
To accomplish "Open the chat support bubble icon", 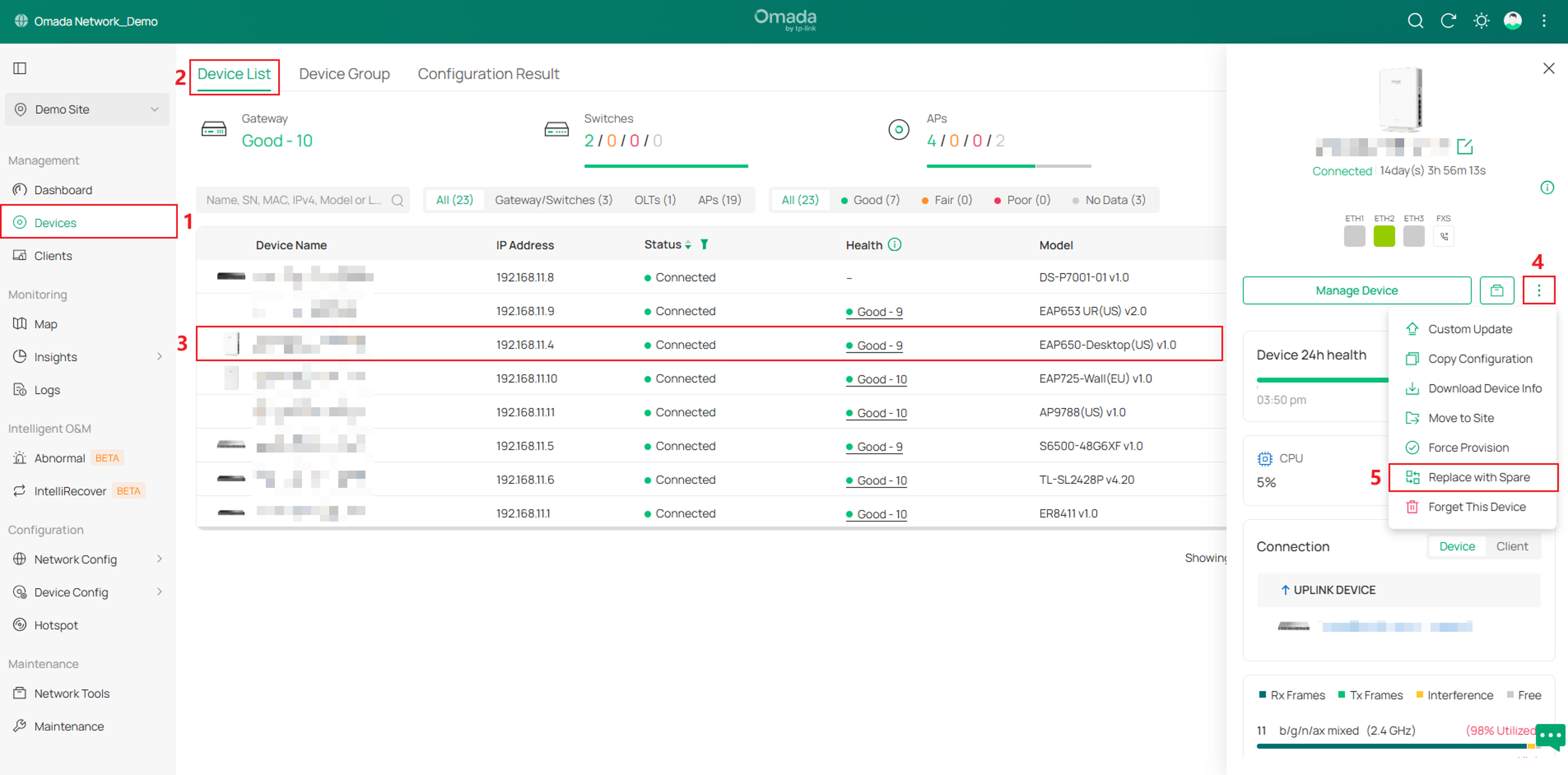I will tap(1550, 737).
